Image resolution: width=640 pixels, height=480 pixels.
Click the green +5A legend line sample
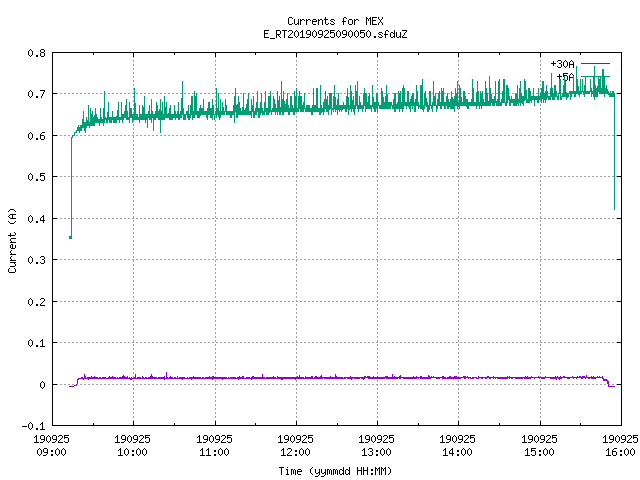coord(595,76)
